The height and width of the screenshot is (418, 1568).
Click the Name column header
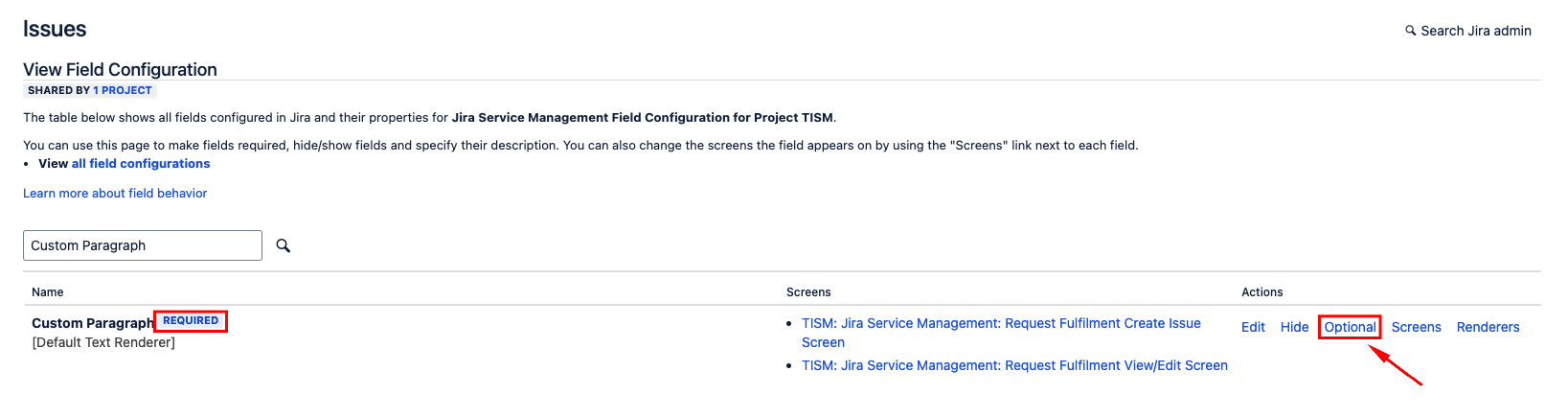click(48, 292)
